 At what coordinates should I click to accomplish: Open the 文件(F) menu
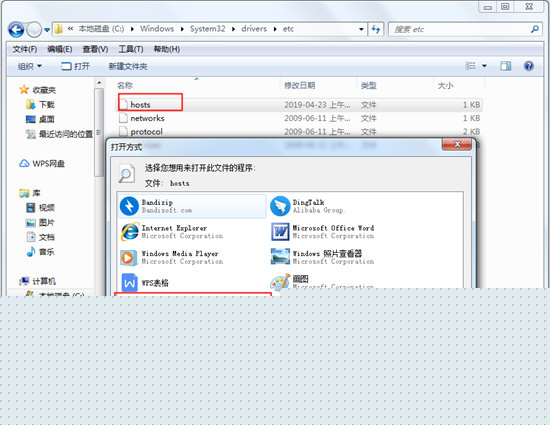[25, 49]
